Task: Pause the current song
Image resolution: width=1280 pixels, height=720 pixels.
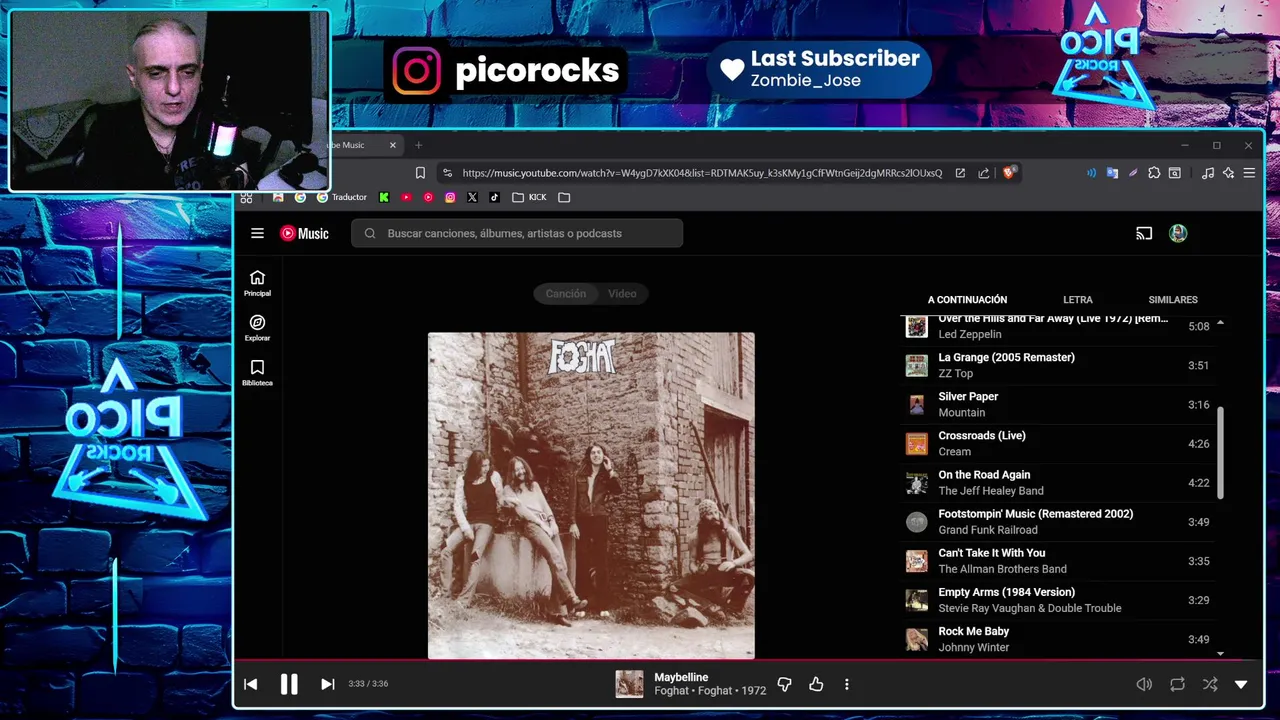Action: pos(289,684)
